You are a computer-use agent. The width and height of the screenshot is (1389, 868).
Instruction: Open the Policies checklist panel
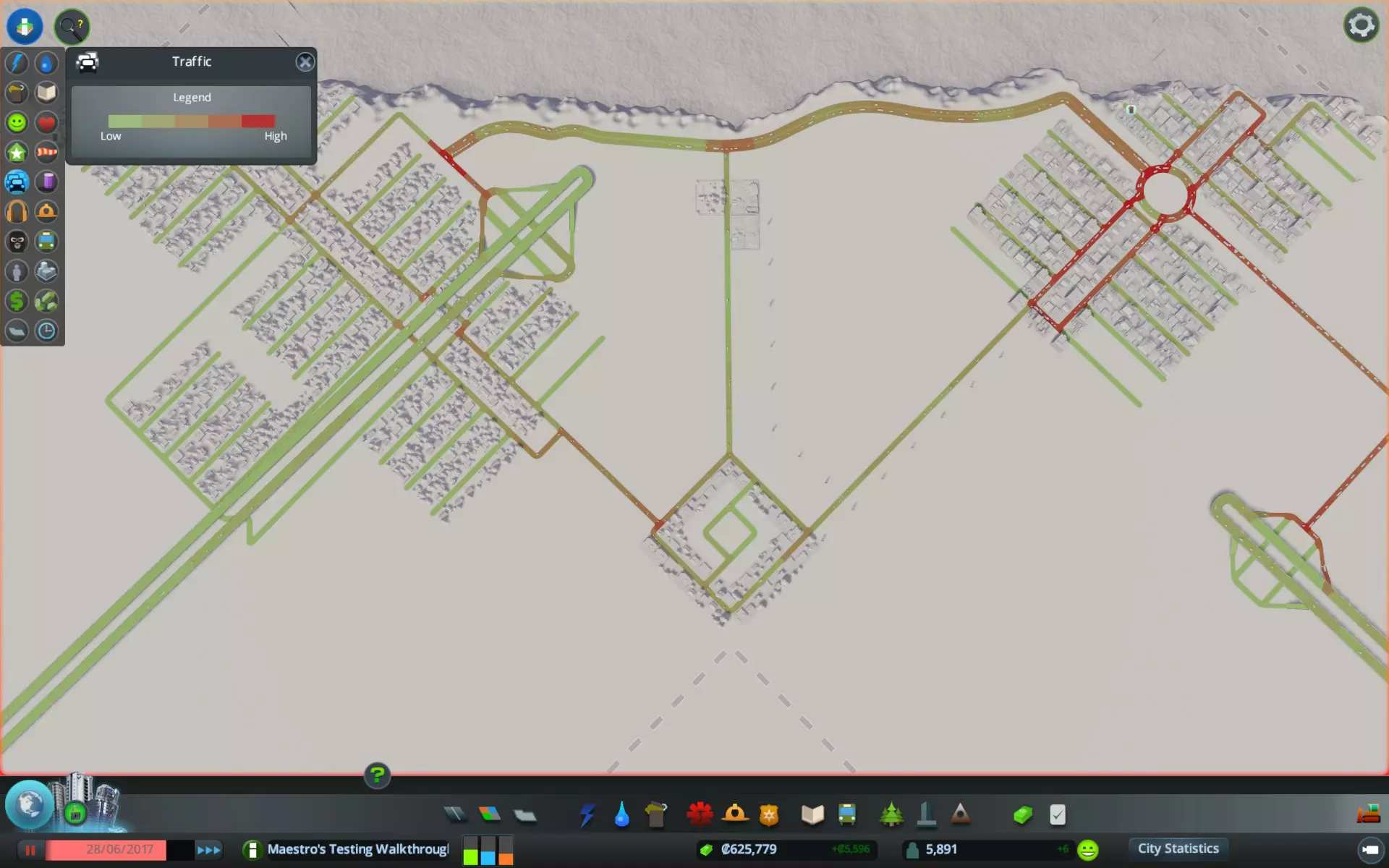click(x=1057, y=815)
